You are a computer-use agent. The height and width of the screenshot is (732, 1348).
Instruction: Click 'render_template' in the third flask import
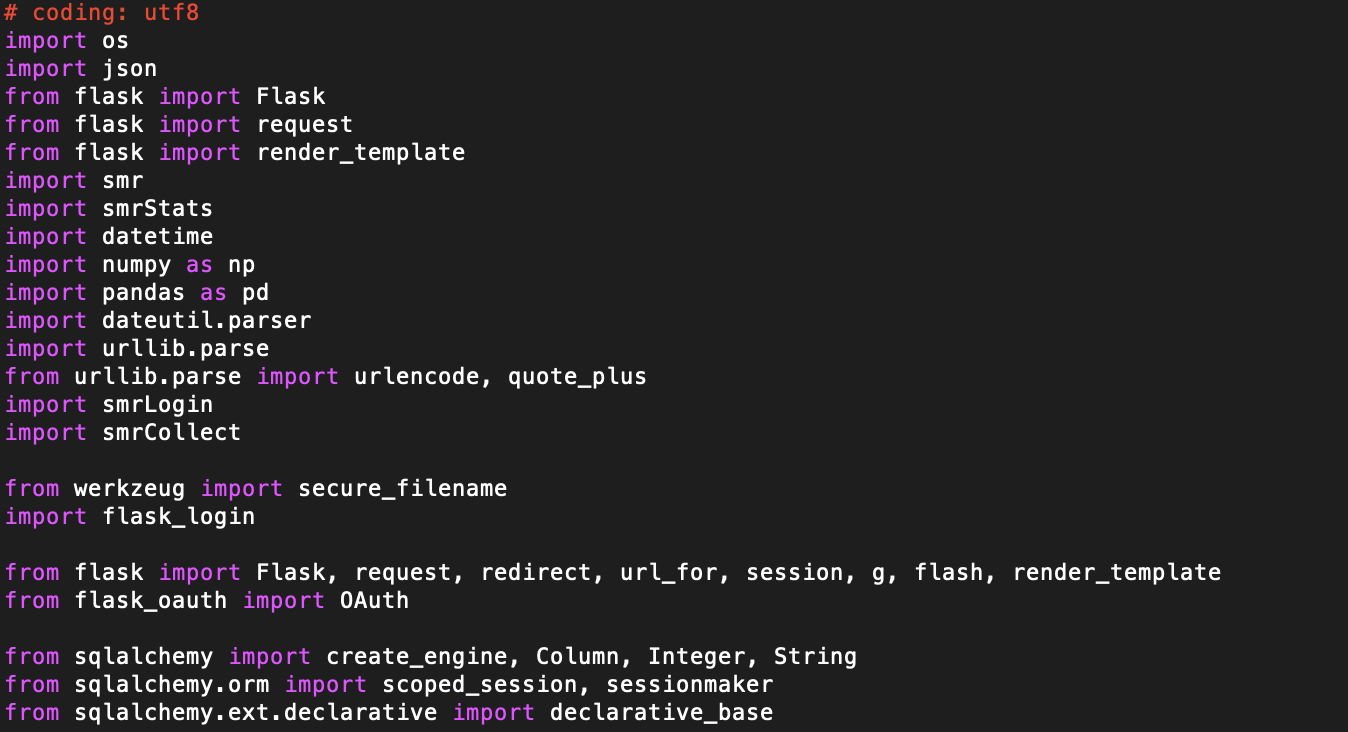coord(361,153)
